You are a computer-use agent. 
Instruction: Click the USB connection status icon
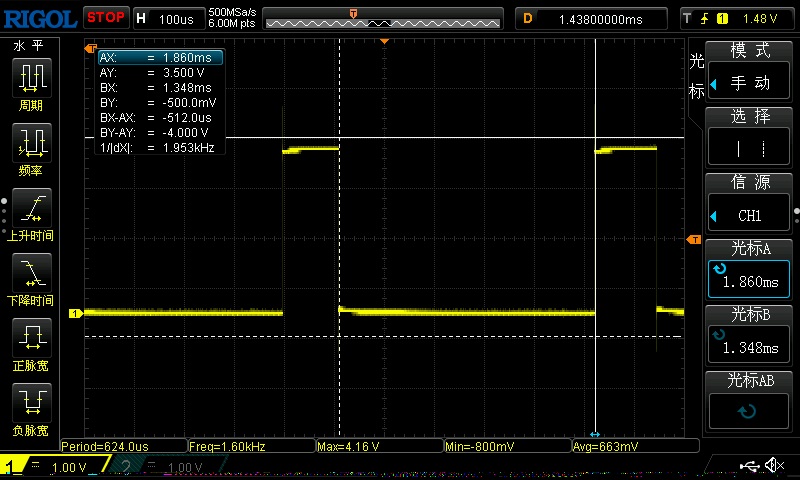coord(749,465)
